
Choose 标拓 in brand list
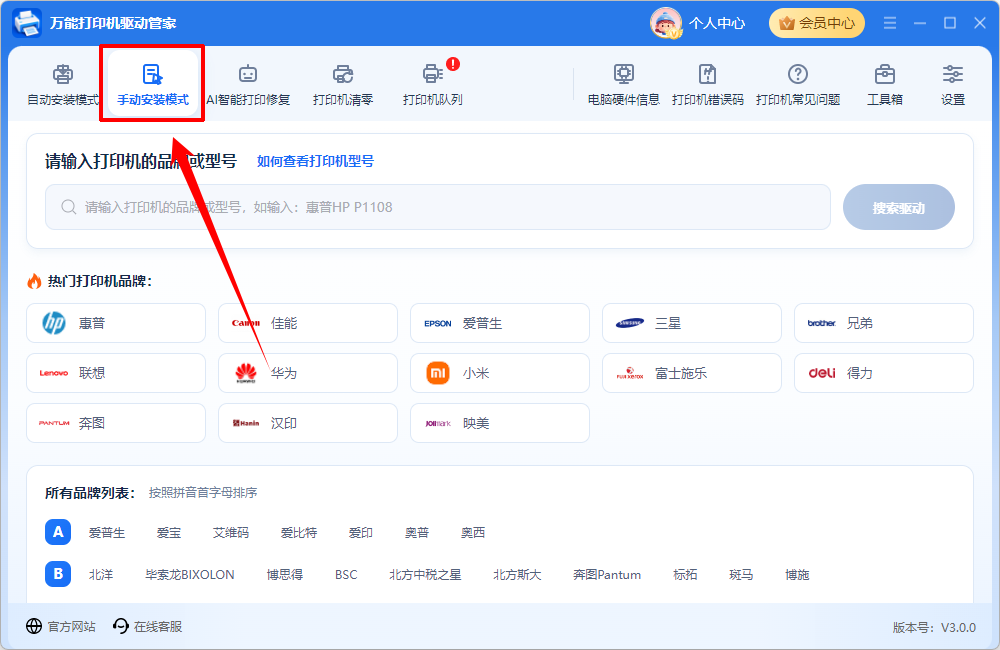coord(686,575)
